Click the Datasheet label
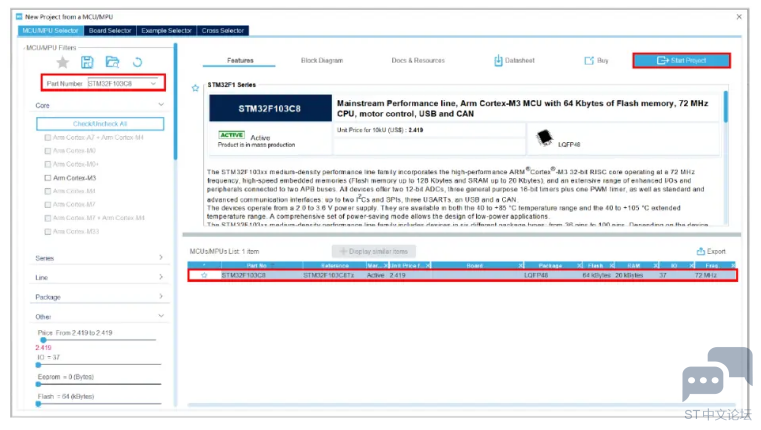 [x=519, y=61]
